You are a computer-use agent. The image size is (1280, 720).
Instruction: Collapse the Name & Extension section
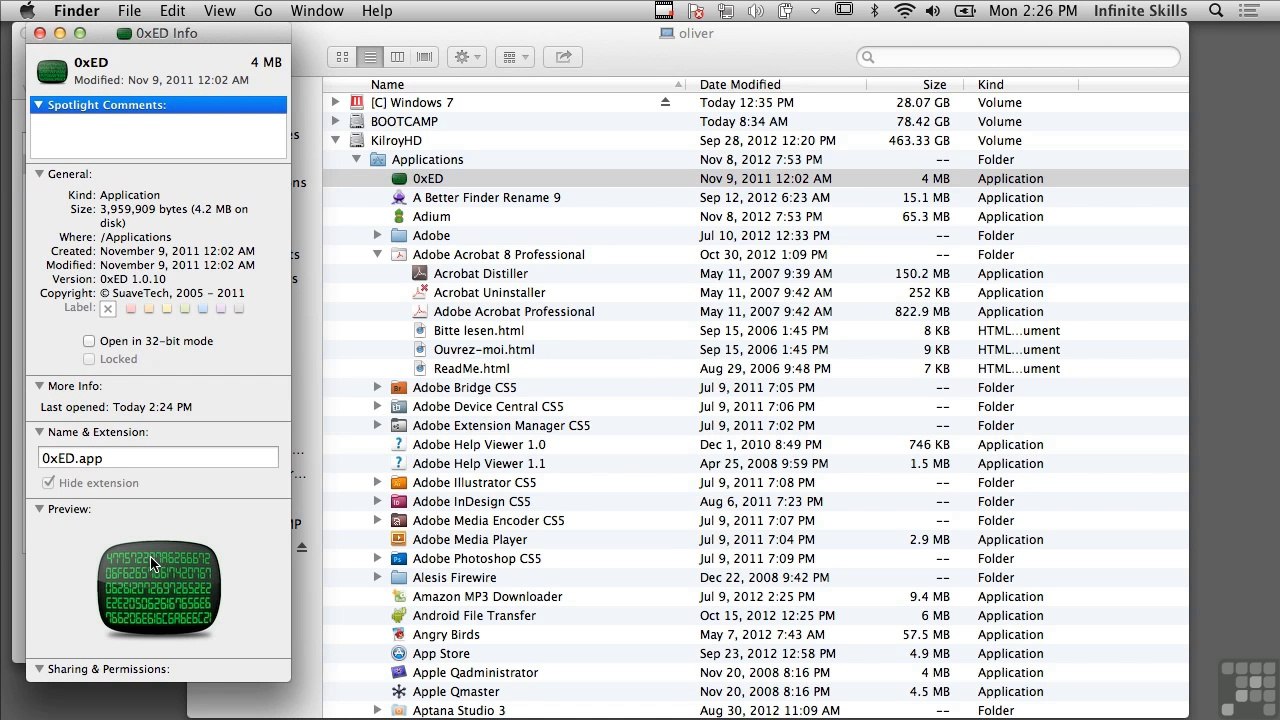tap(39, 432)
